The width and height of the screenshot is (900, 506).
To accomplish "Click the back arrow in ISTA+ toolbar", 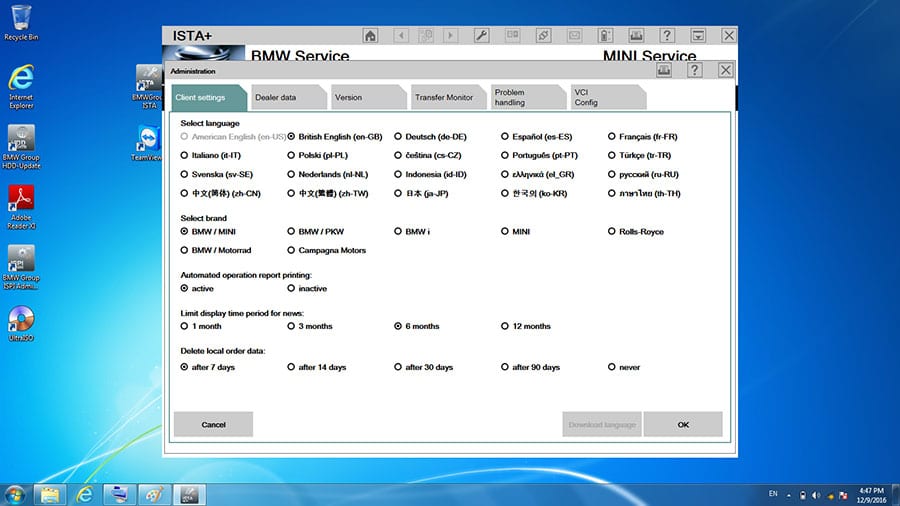I will [401, 36].
